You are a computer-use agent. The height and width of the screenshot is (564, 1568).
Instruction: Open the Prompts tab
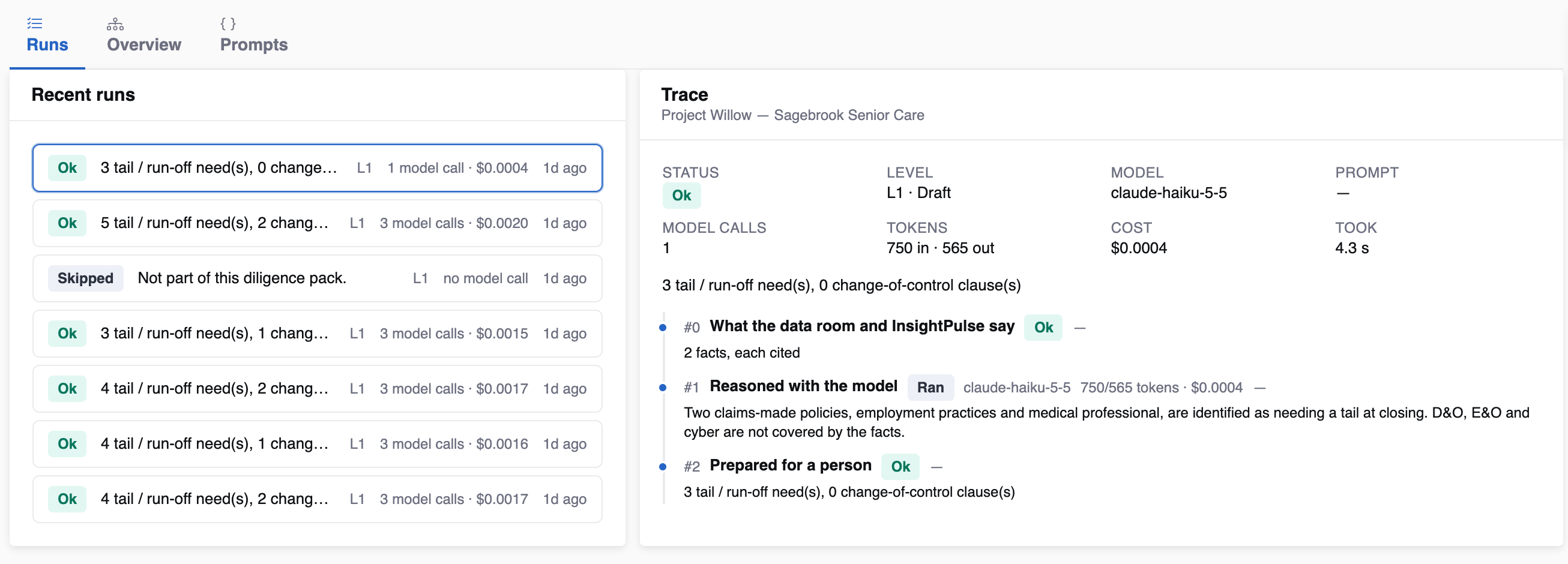(254, 35)
